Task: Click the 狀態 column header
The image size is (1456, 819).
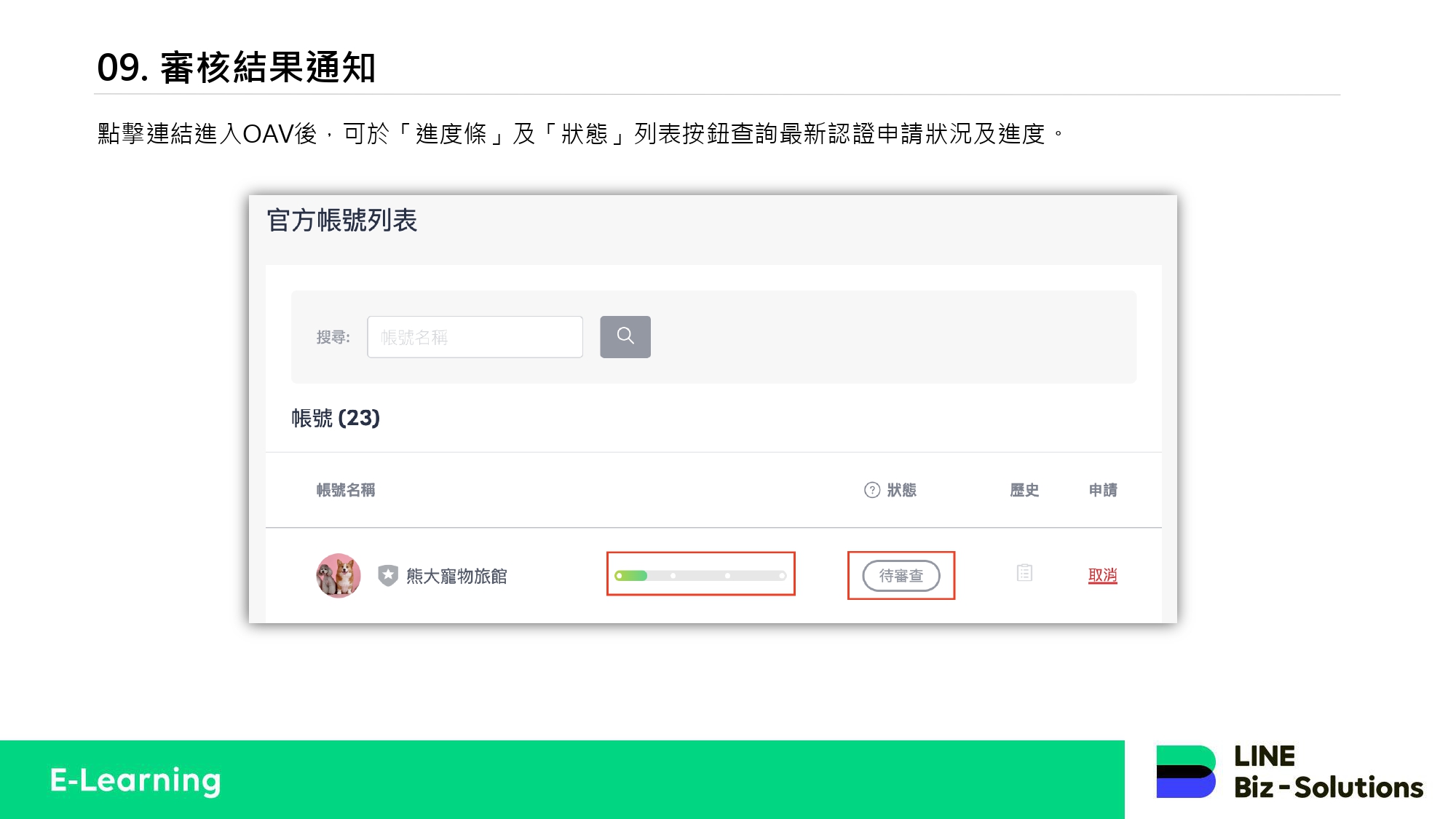Action: coord(901,490)
